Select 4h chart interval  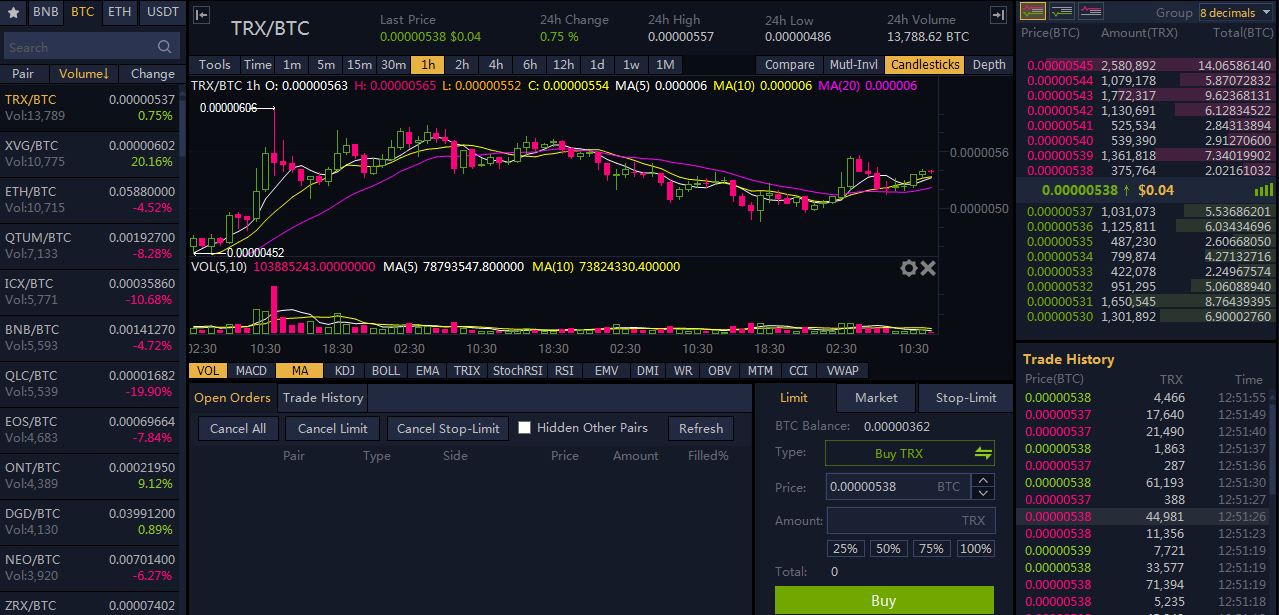point(496,64)
